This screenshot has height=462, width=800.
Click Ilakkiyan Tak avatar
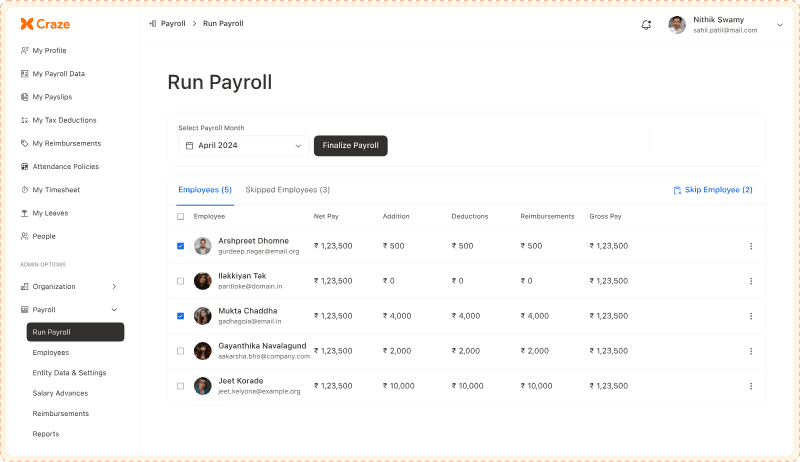(x=203, y=281)
